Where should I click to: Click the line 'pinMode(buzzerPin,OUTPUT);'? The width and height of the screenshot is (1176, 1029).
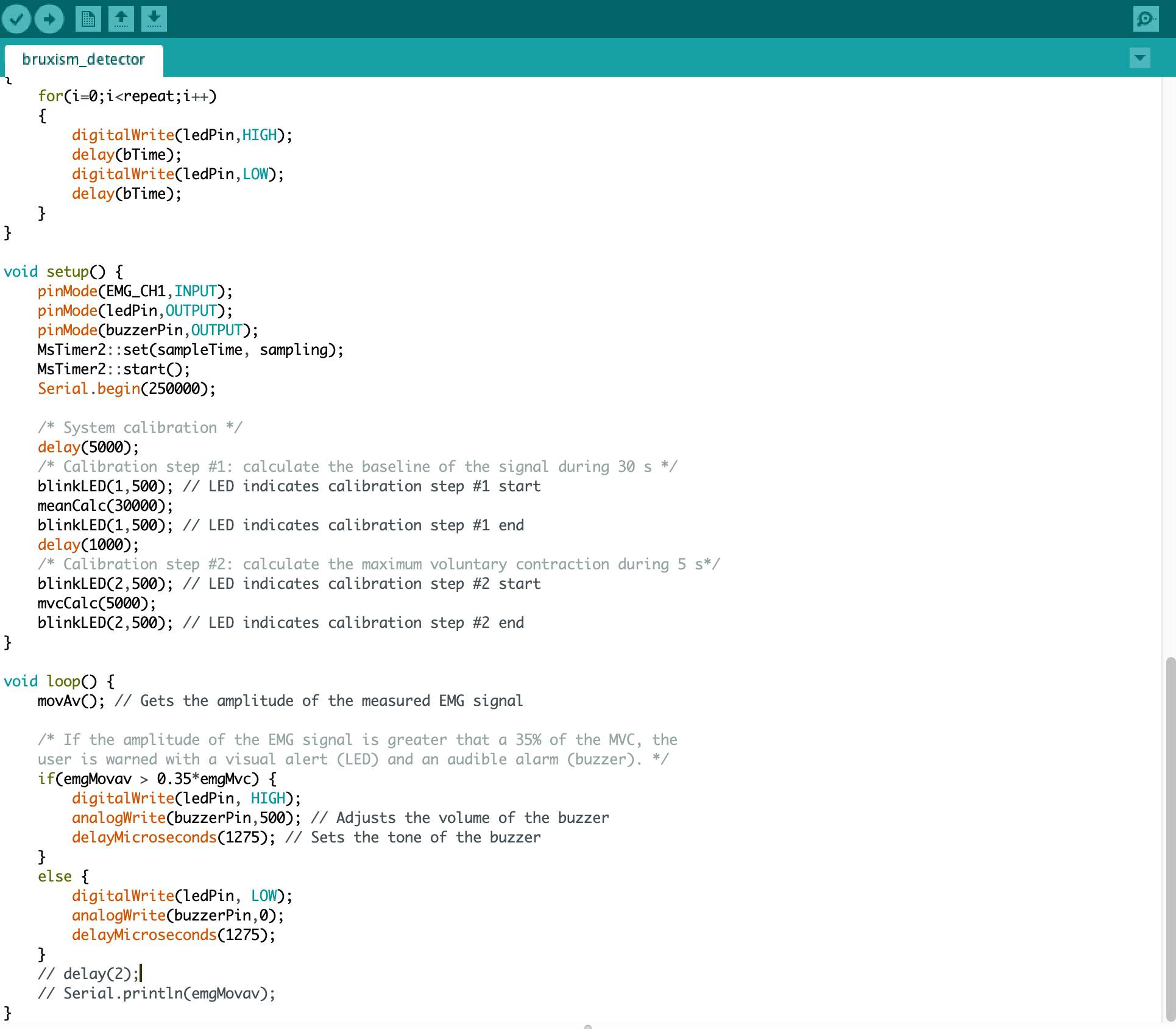pyautogui.click(x=148, y=330)
